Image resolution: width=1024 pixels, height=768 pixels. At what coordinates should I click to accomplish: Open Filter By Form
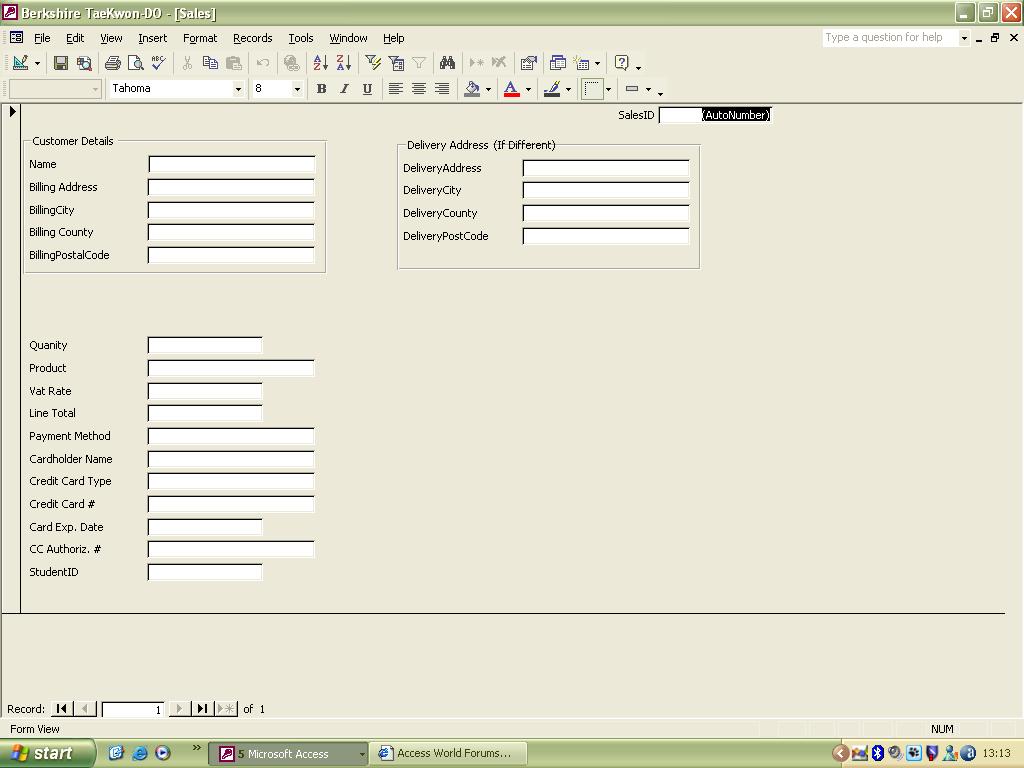coord(396,63)
